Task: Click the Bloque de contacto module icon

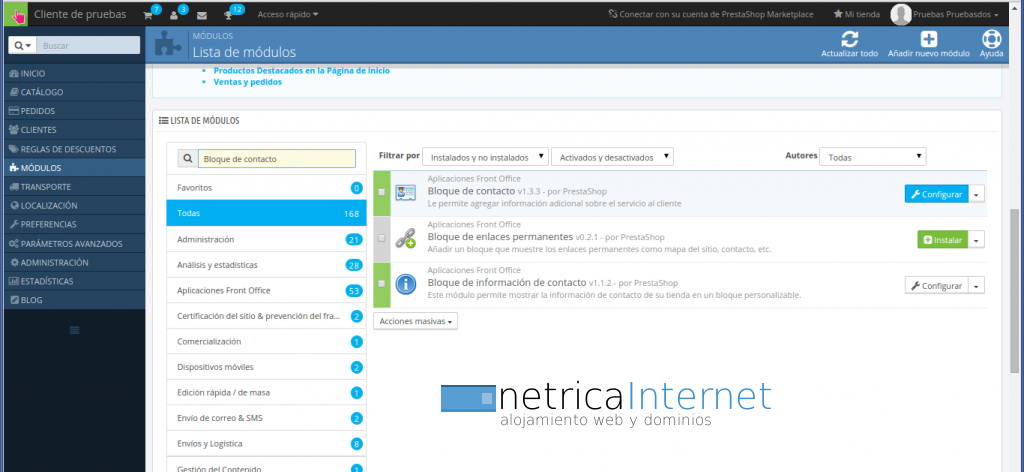Action: point(406,193)
